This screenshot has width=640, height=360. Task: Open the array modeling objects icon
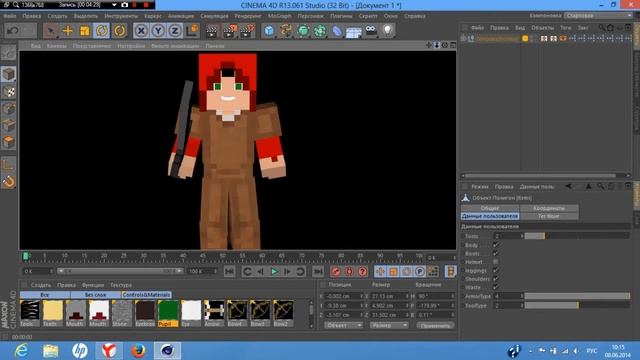click(320, 31)
